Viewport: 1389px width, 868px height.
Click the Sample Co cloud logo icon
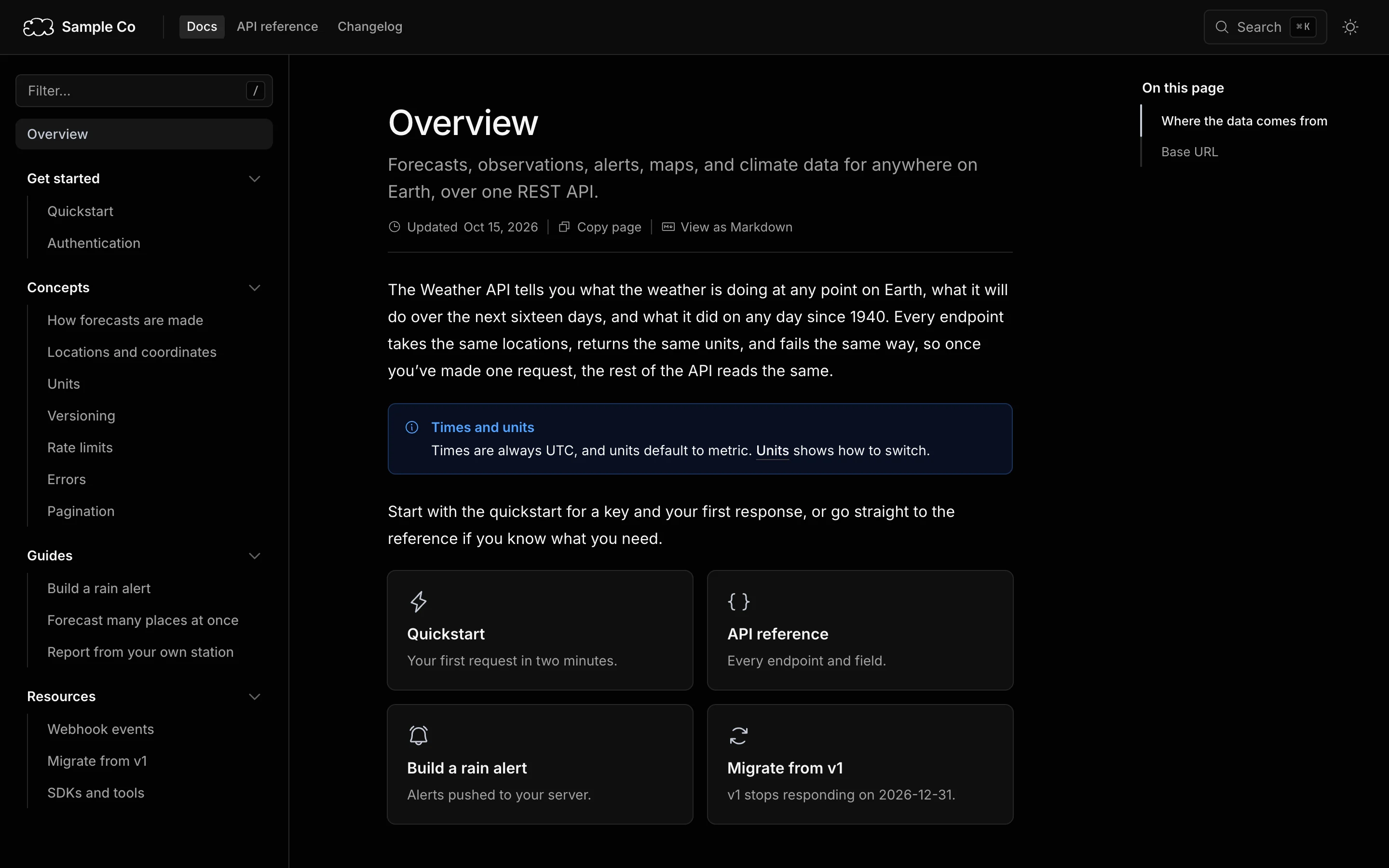click(39, 27)
